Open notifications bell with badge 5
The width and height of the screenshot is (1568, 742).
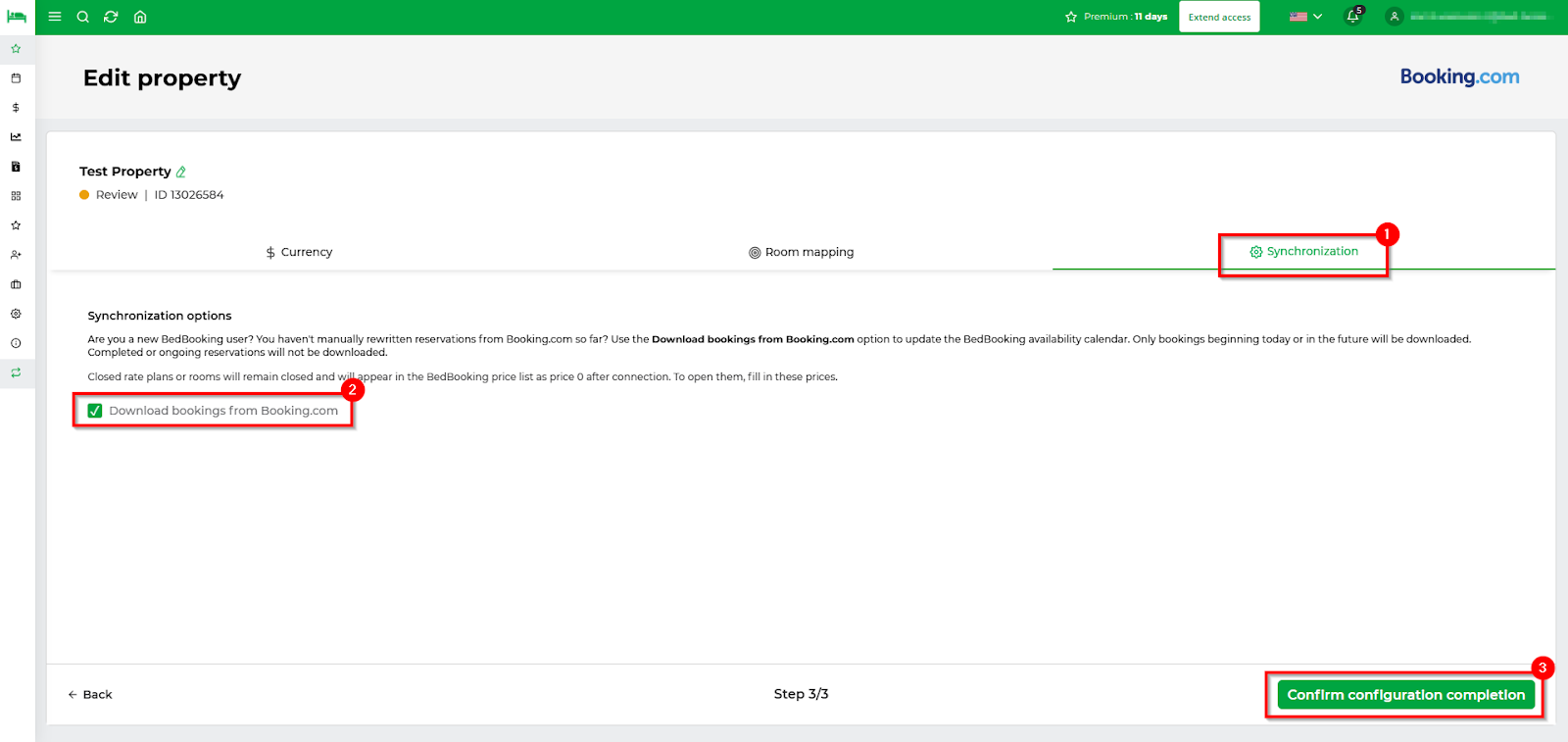[1353, 16]
